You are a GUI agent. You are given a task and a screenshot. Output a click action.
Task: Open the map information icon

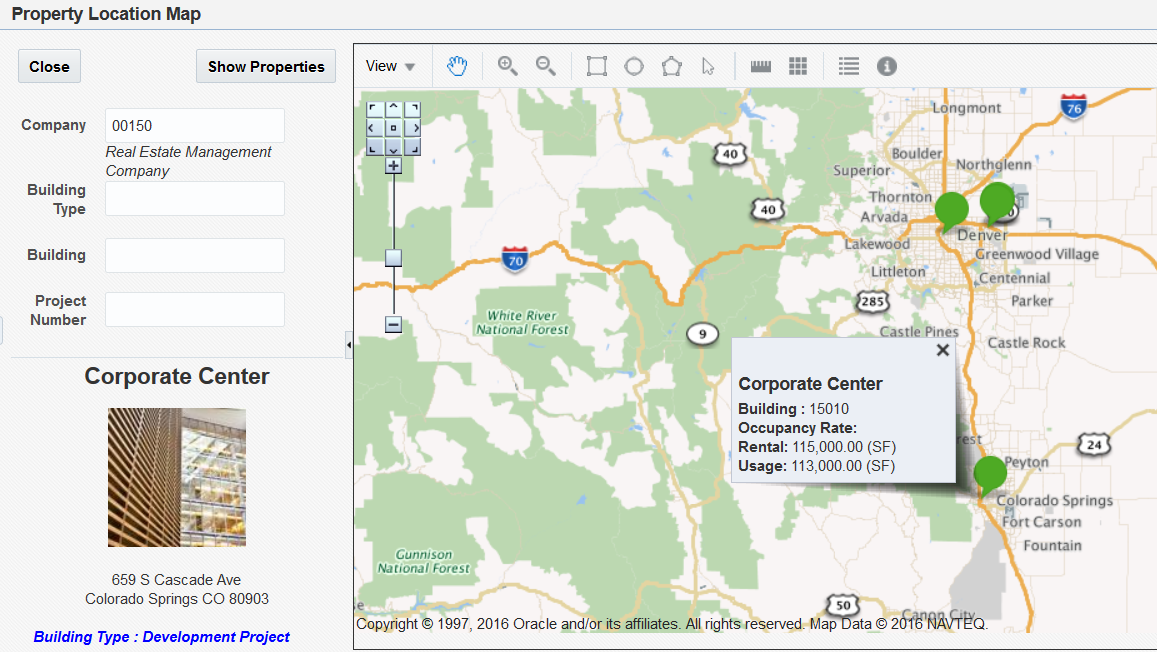click(x=887, y=66)
